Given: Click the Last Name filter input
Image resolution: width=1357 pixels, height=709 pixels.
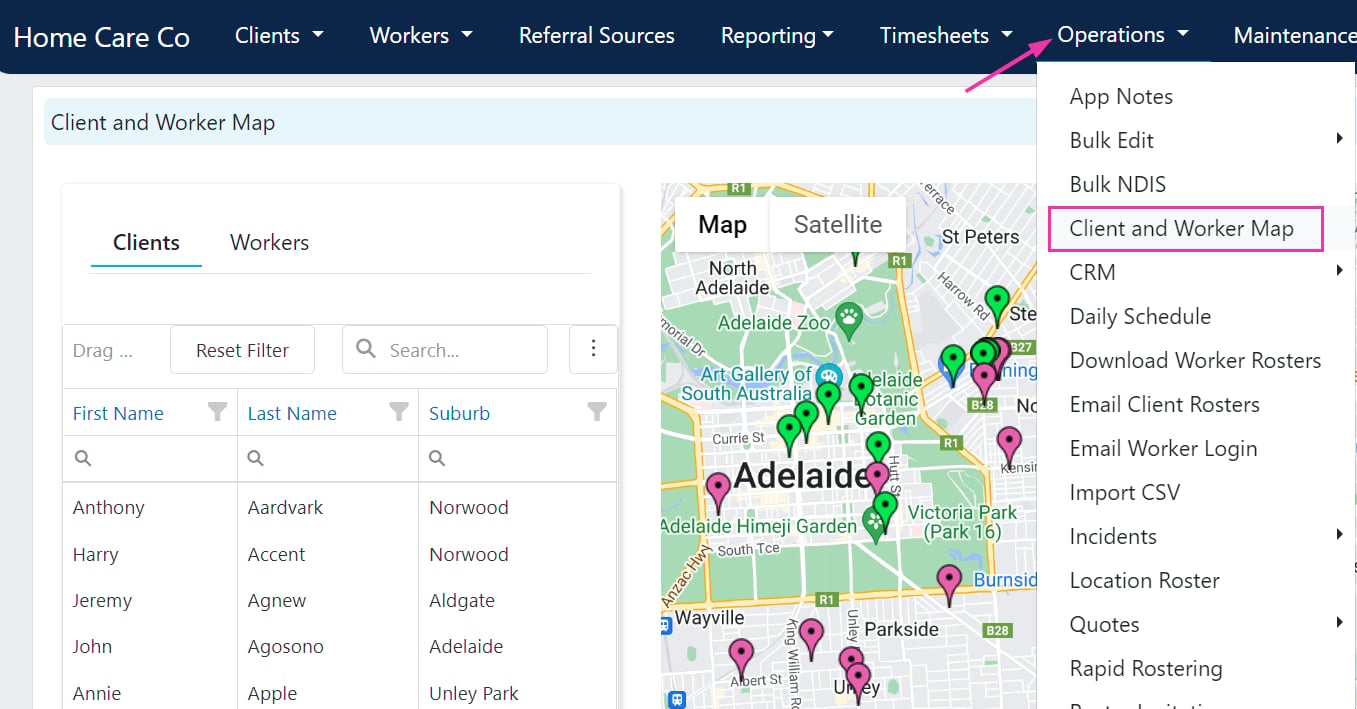Looking at the screenshot, I should pyautogui.click(x=328, y=458).
